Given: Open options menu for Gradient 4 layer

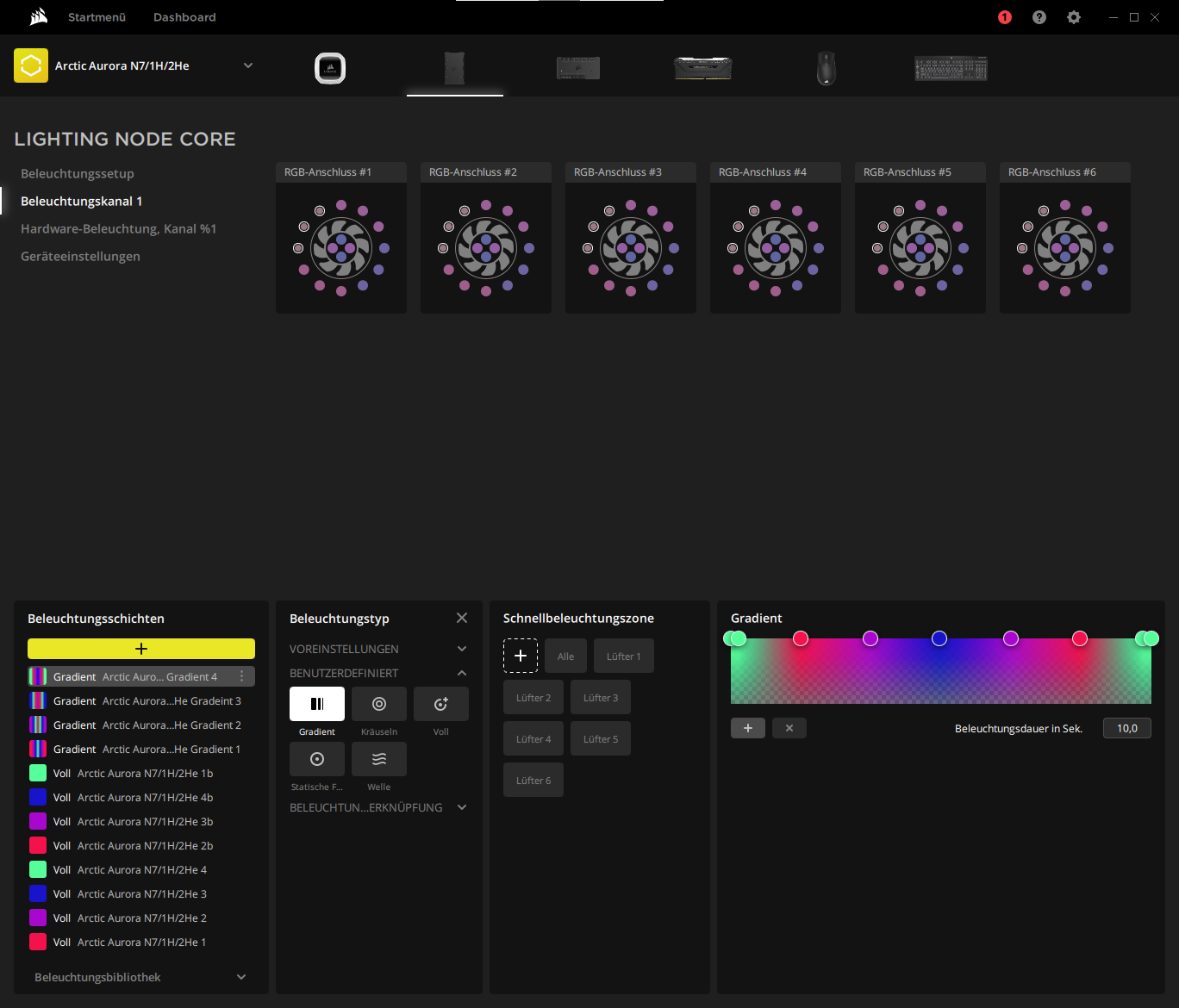Looking at the screenshot, I should pos(242,676).
